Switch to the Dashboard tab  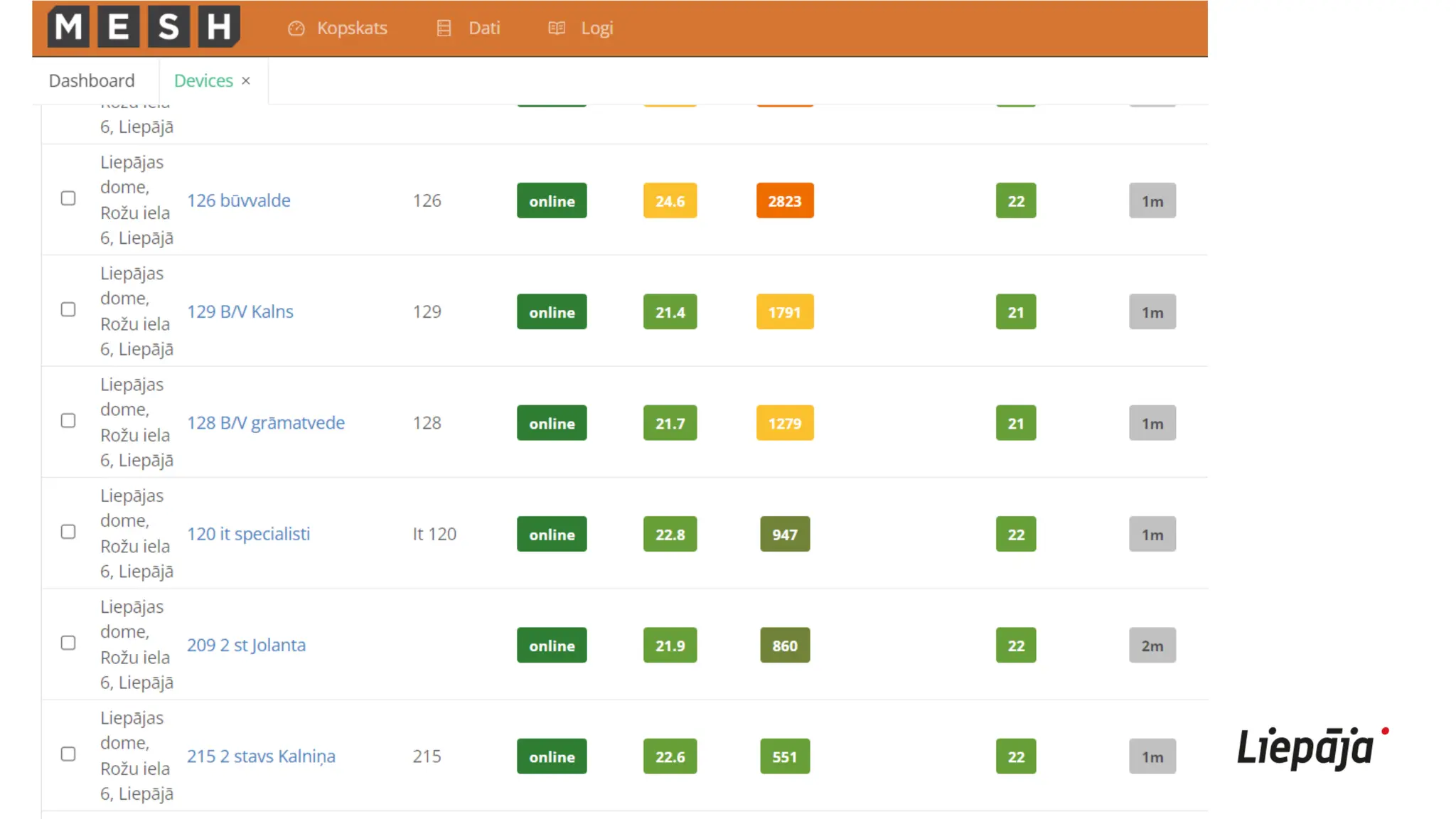(92, 81)
